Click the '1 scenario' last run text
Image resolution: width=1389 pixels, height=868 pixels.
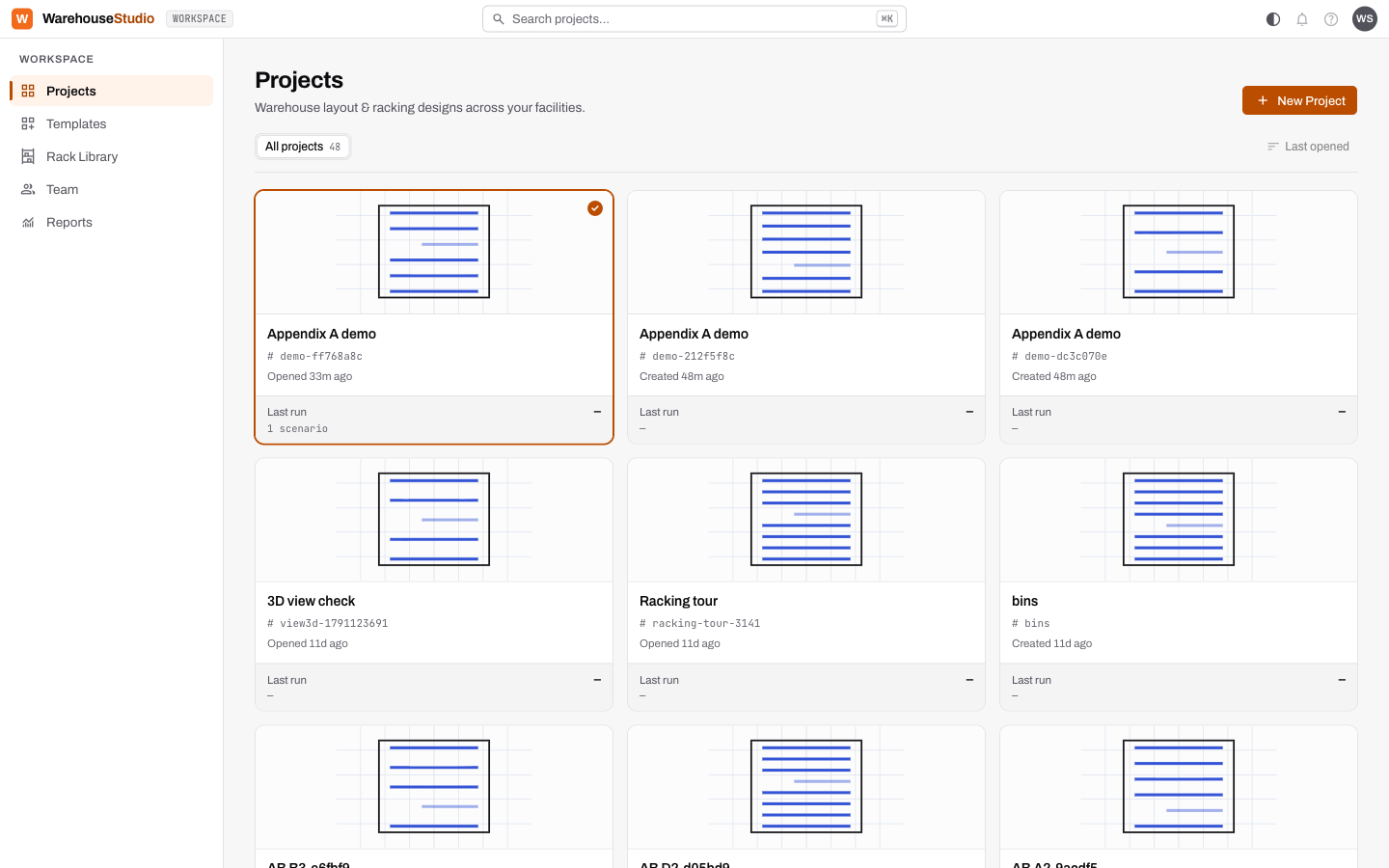point(298,429)
